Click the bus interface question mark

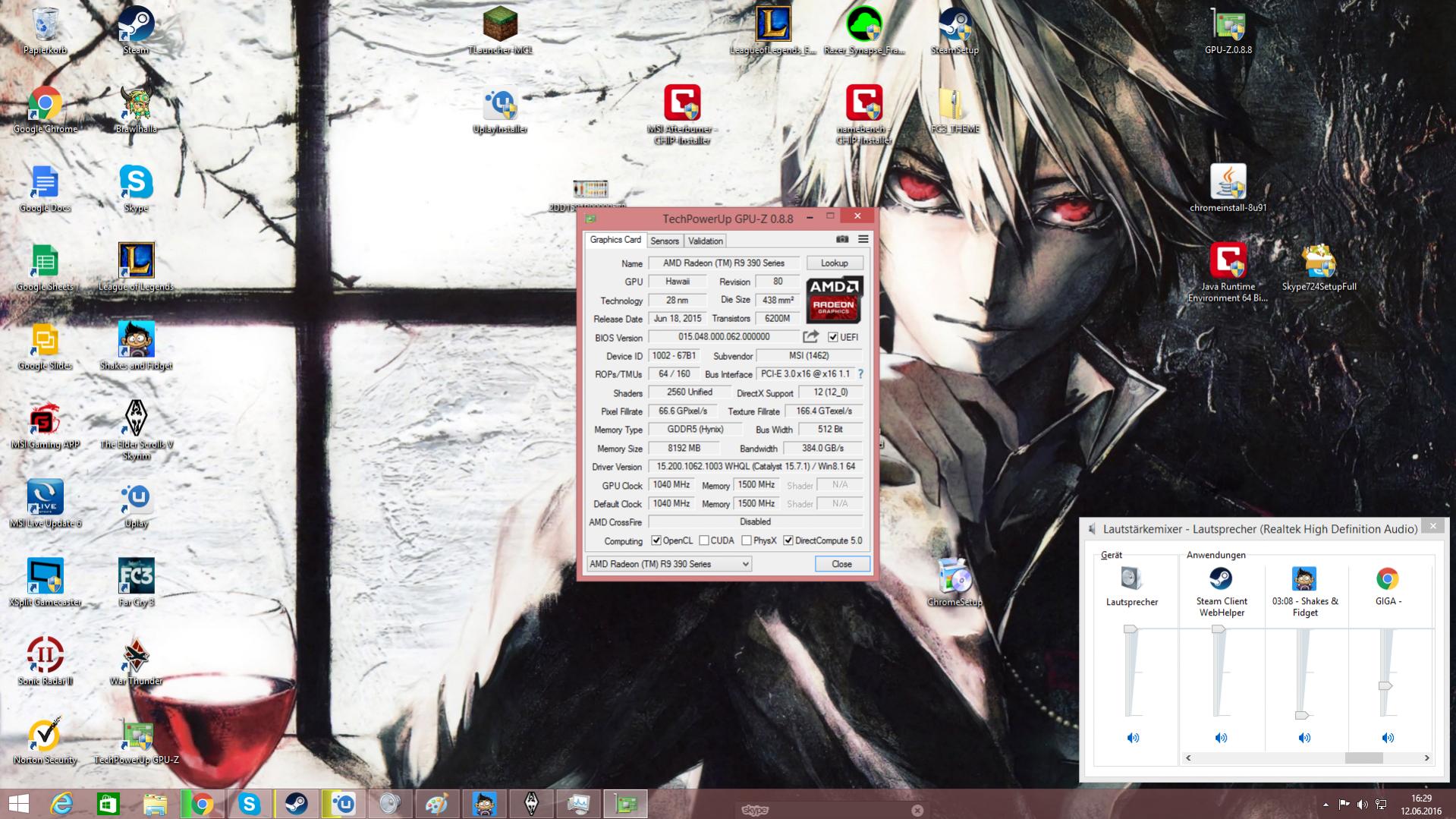(860, 374)
